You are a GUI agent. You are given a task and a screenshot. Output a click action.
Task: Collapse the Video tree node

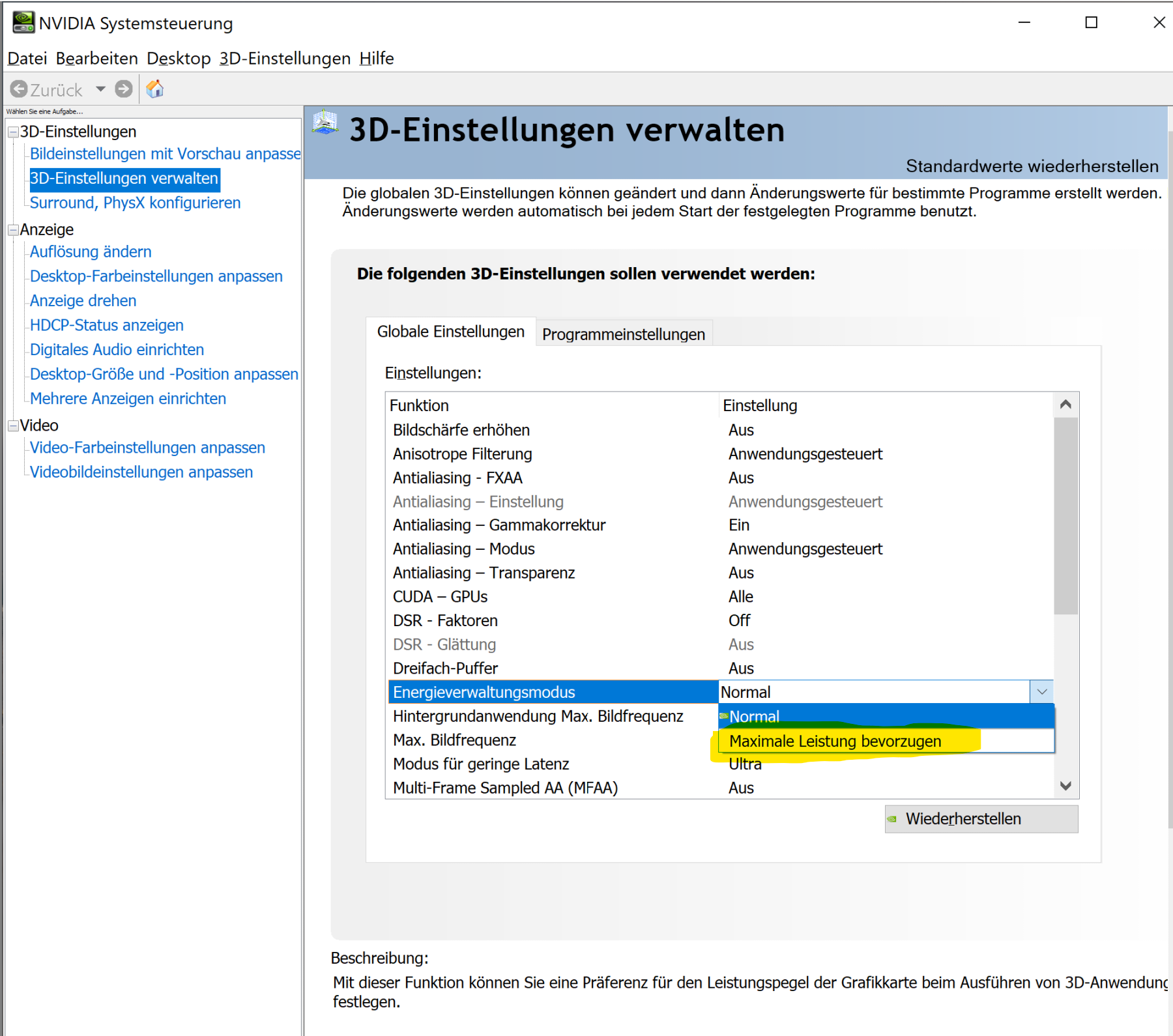[12, 425]
